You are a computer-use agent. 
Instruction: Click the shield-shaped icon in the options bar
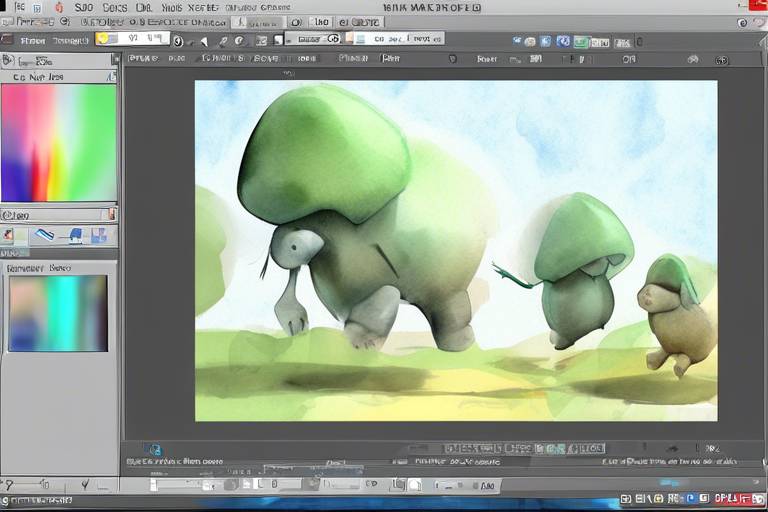click(453, 59)
